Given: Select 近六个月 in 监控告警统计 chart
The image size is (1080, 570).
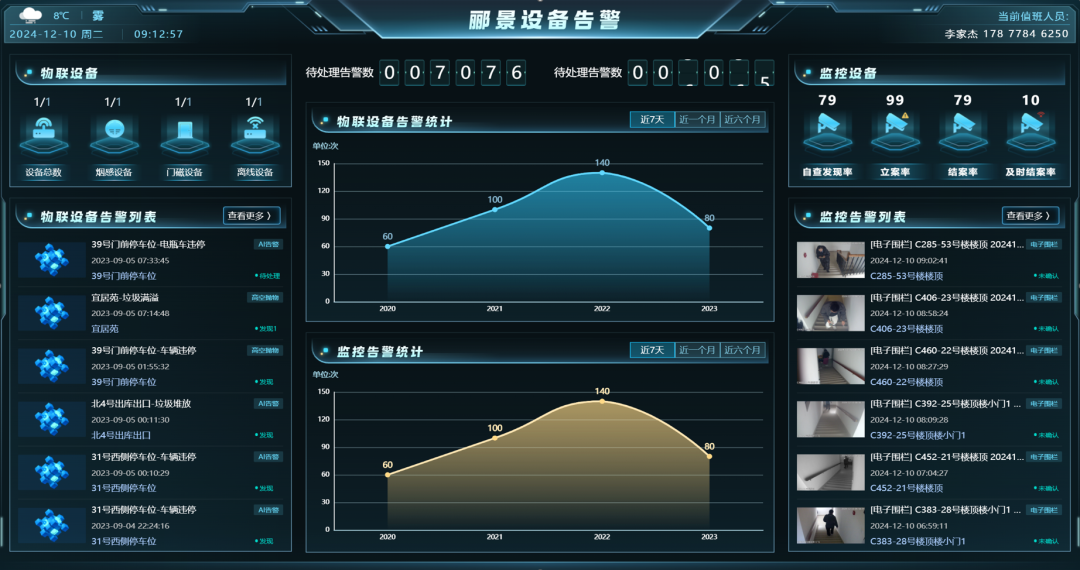Looking at the screenshot, I should [742, 350].
